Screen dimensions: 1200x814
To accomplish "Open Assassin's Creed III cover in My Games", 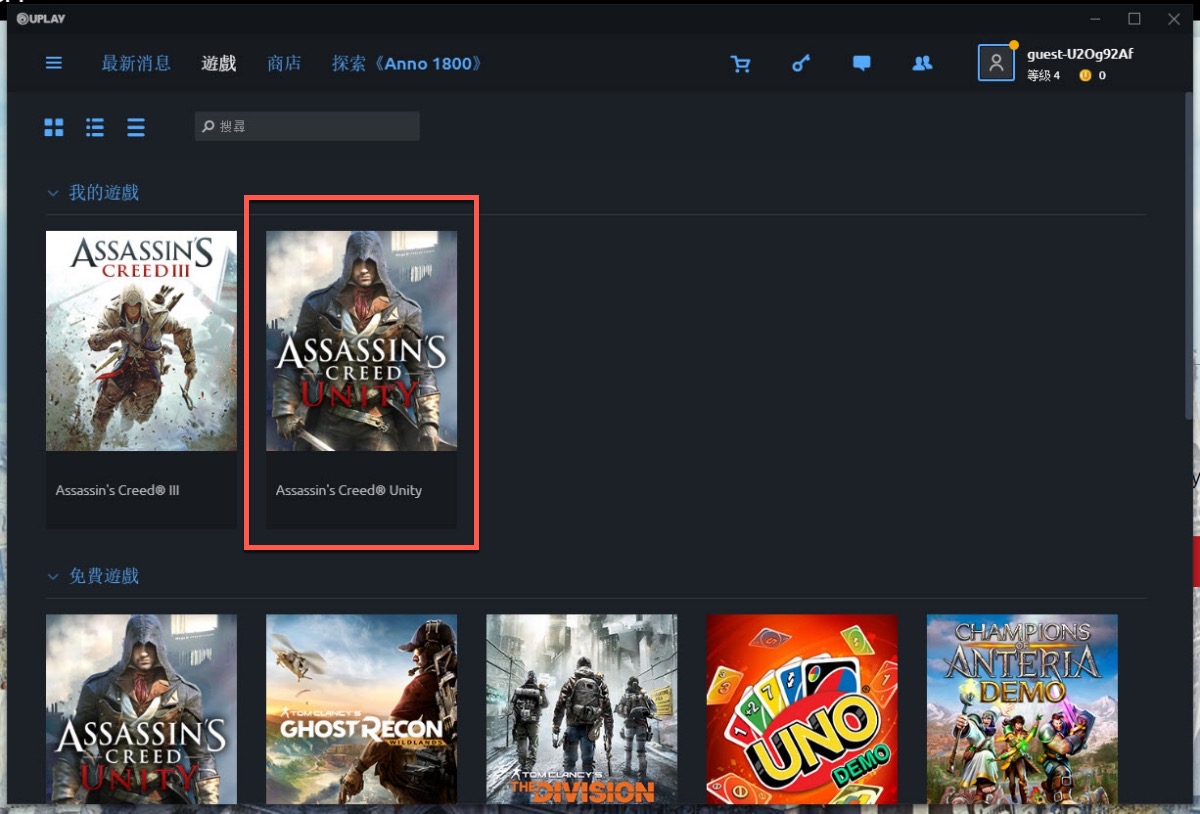I will pos(141,341).
